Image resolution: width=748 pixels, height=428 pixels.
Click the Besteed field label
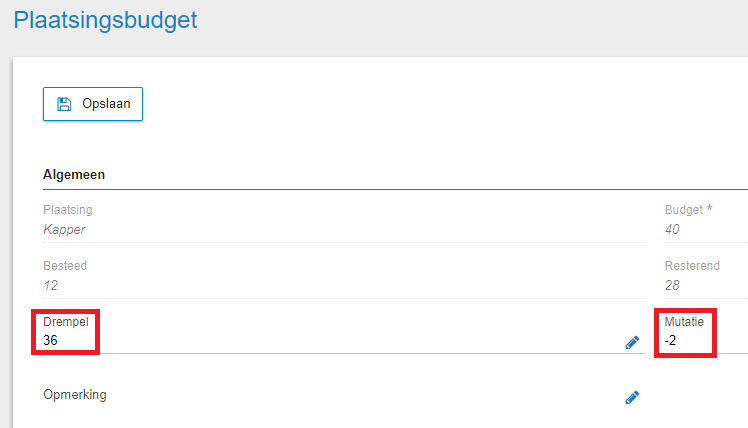click(x=65, y=265)
